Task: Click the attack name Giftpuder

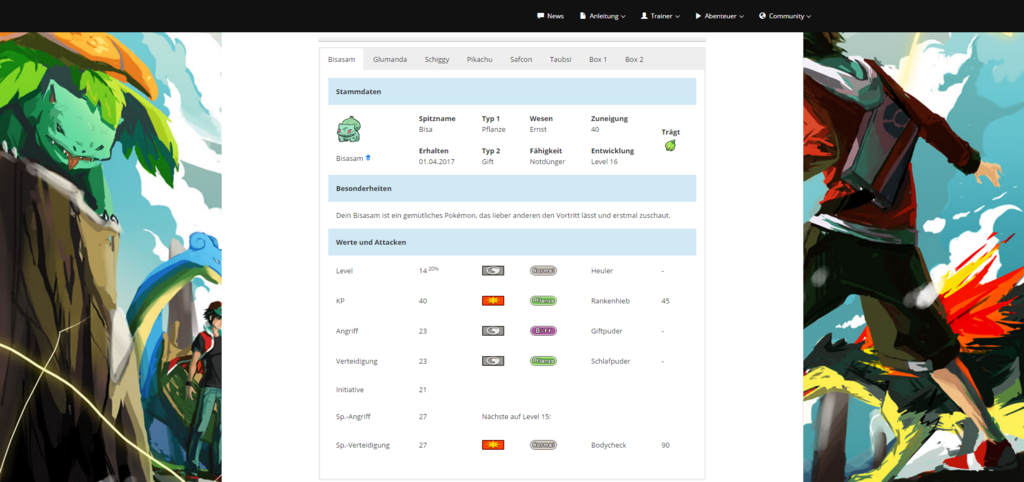Action: (607, 331)
